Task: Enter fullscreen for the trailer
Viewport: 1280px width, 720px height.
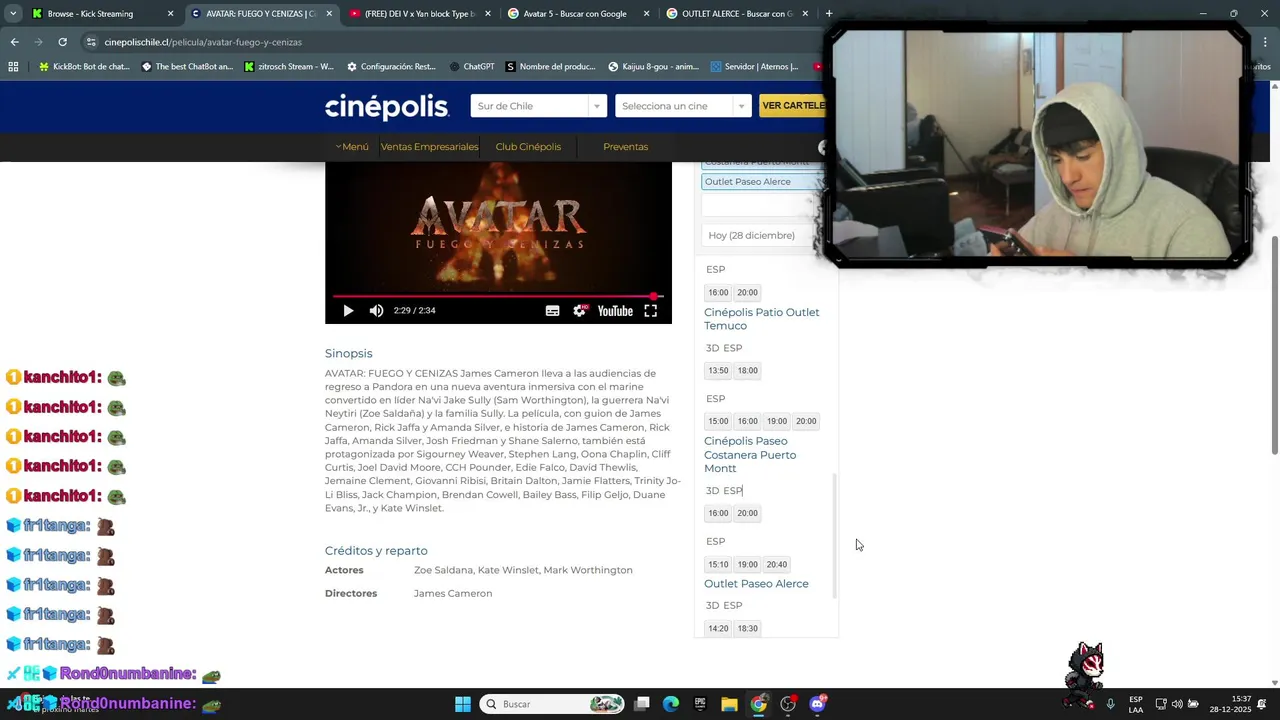Action: [650, 311]
